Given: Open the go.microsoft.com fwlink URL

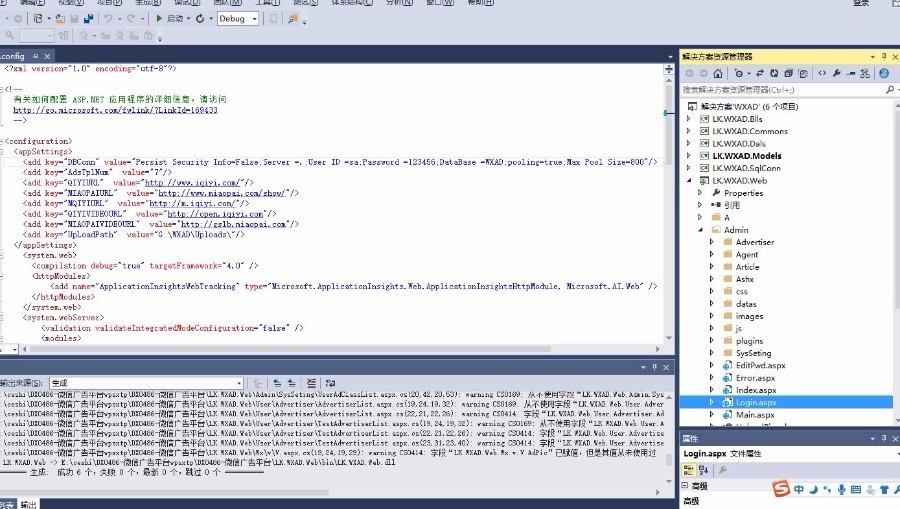Looking at the screenshot, I should pyautogui.click(x=115, y=110).
